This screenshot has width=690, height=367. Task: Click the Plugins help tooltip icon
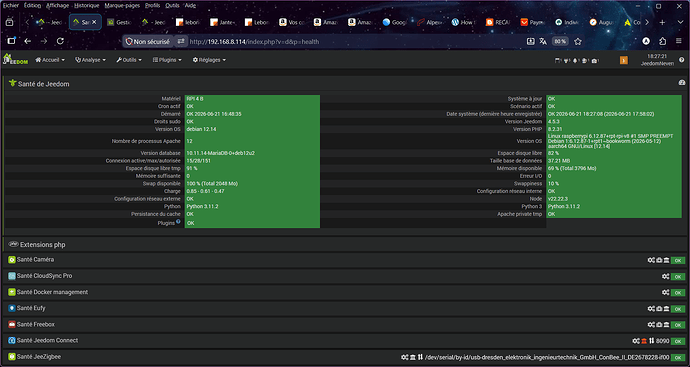[x=179, y=221]
